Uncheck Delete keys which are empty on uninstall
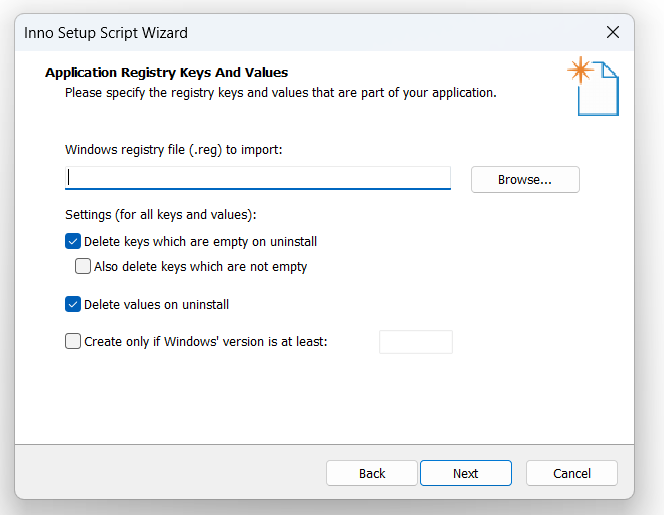 coord(73,241)
